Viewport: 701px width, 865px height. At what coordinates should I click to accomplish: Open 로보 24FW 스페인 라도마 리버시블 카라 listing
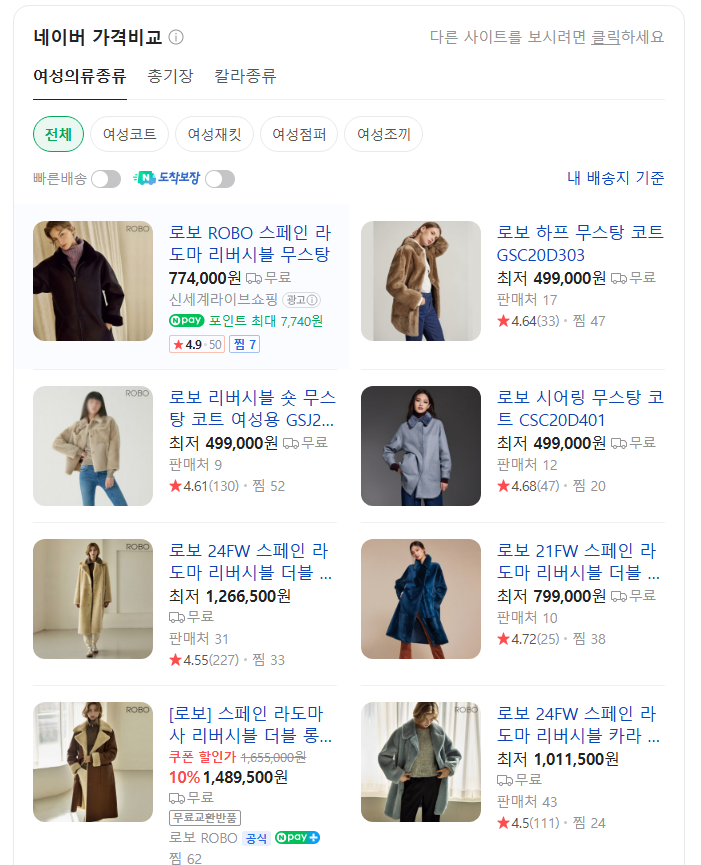(x=578, y=724)
